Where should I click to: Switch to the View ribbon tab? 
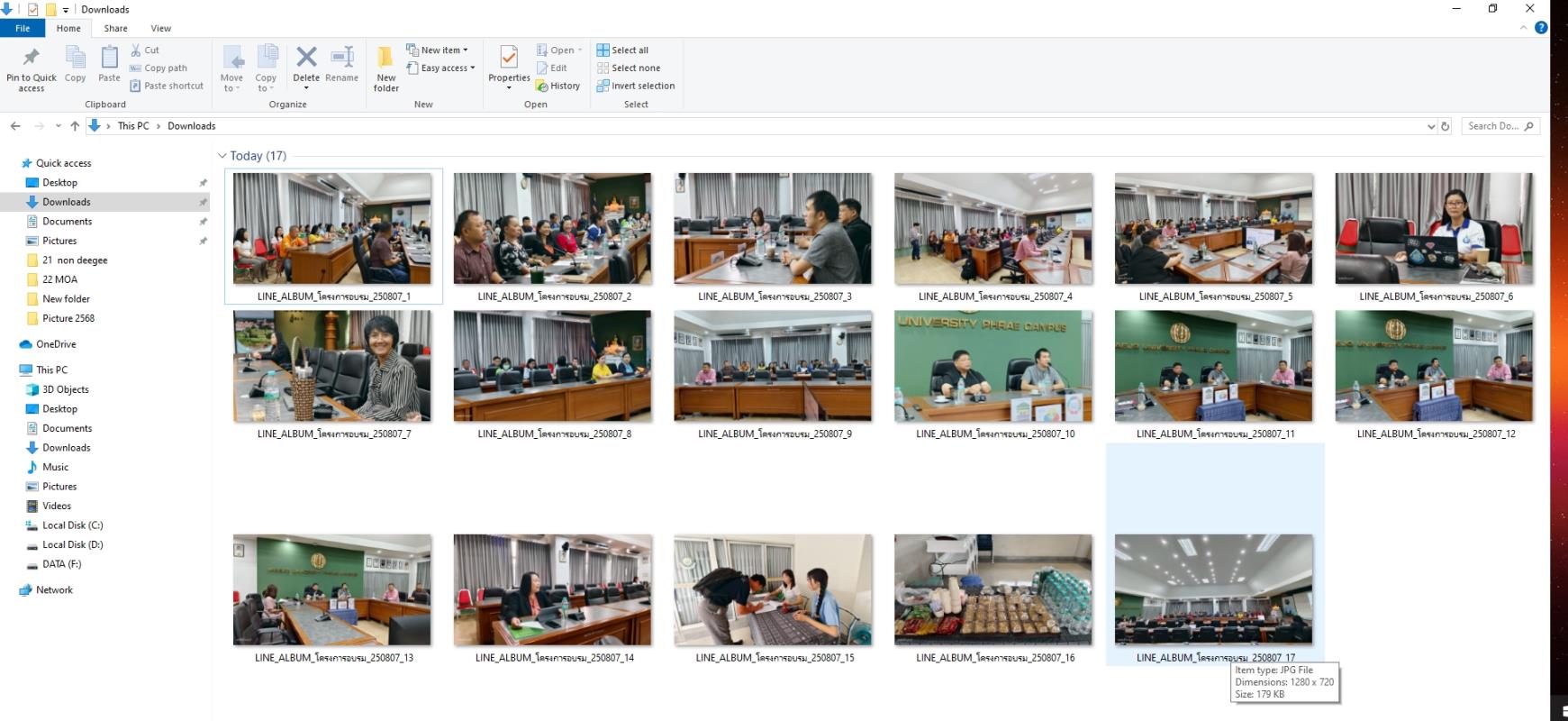coord(160,28)
